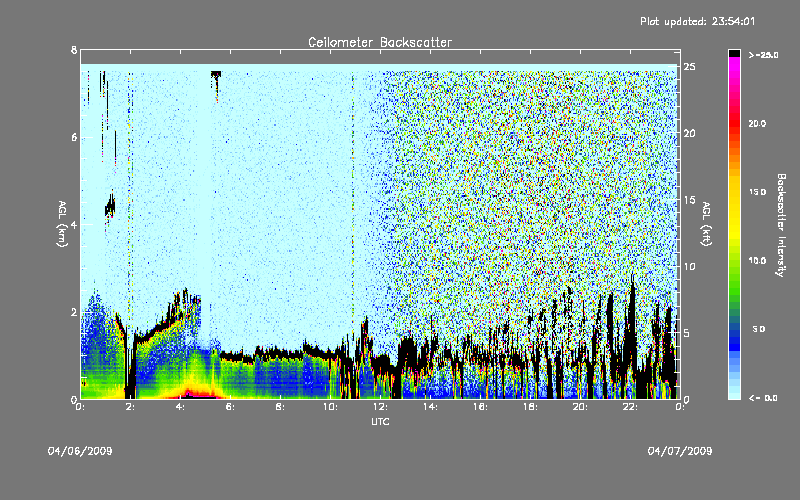Click the "14:" UTC tick label
Viewport: 800px width, 500px height.
pos(430,407)
